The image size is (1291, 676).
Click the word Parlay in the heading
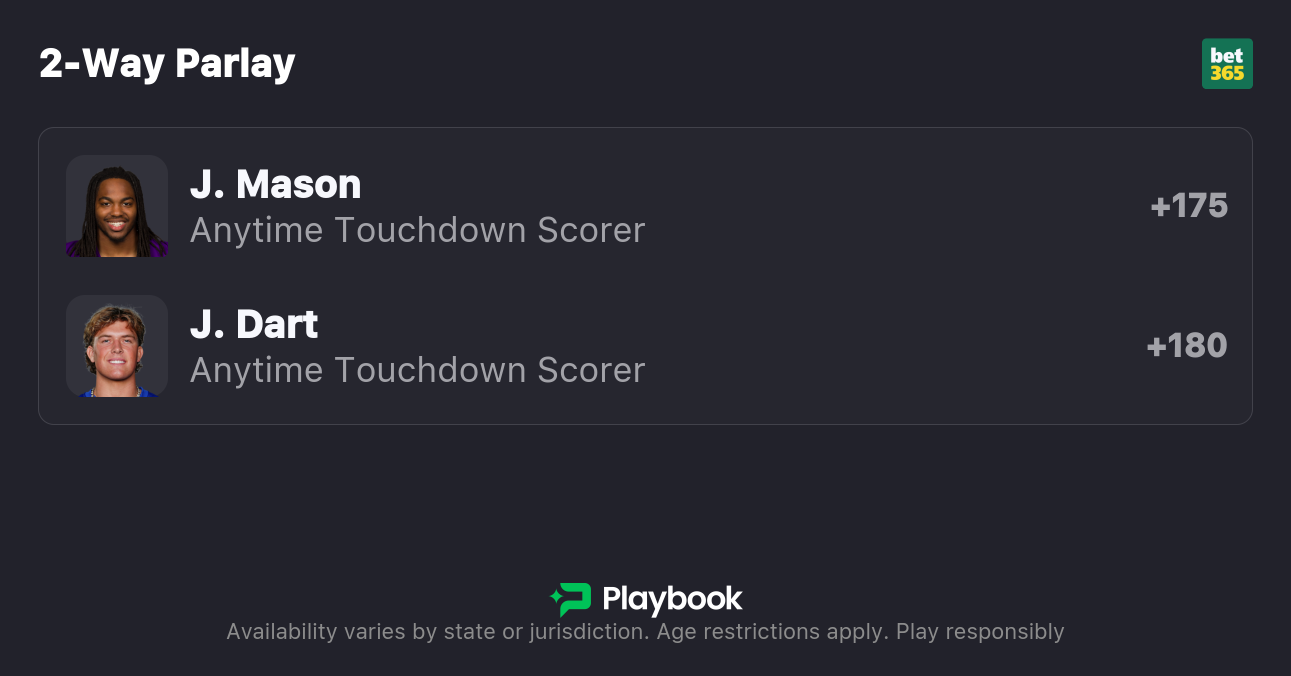pos(235,64)
